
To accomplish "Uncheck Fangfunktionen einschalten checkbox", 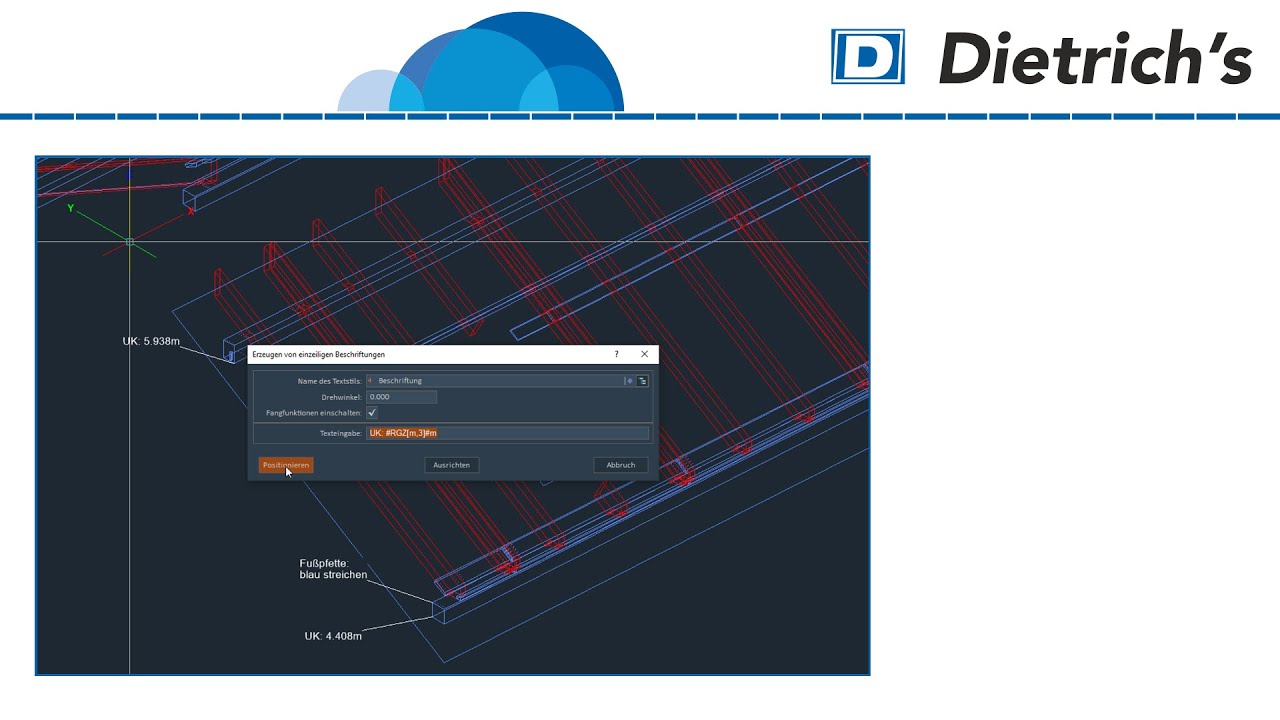I will point(372,413).
